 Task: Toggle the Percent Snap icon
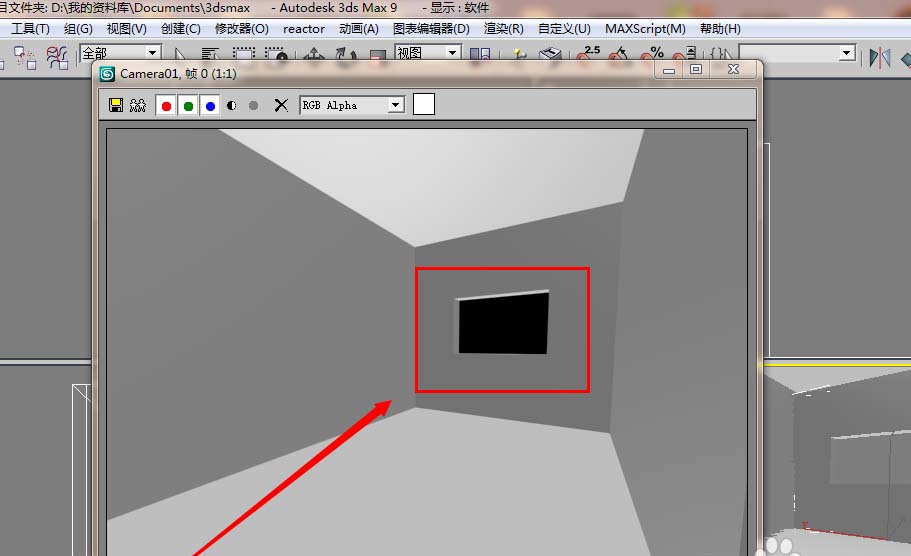652,54
